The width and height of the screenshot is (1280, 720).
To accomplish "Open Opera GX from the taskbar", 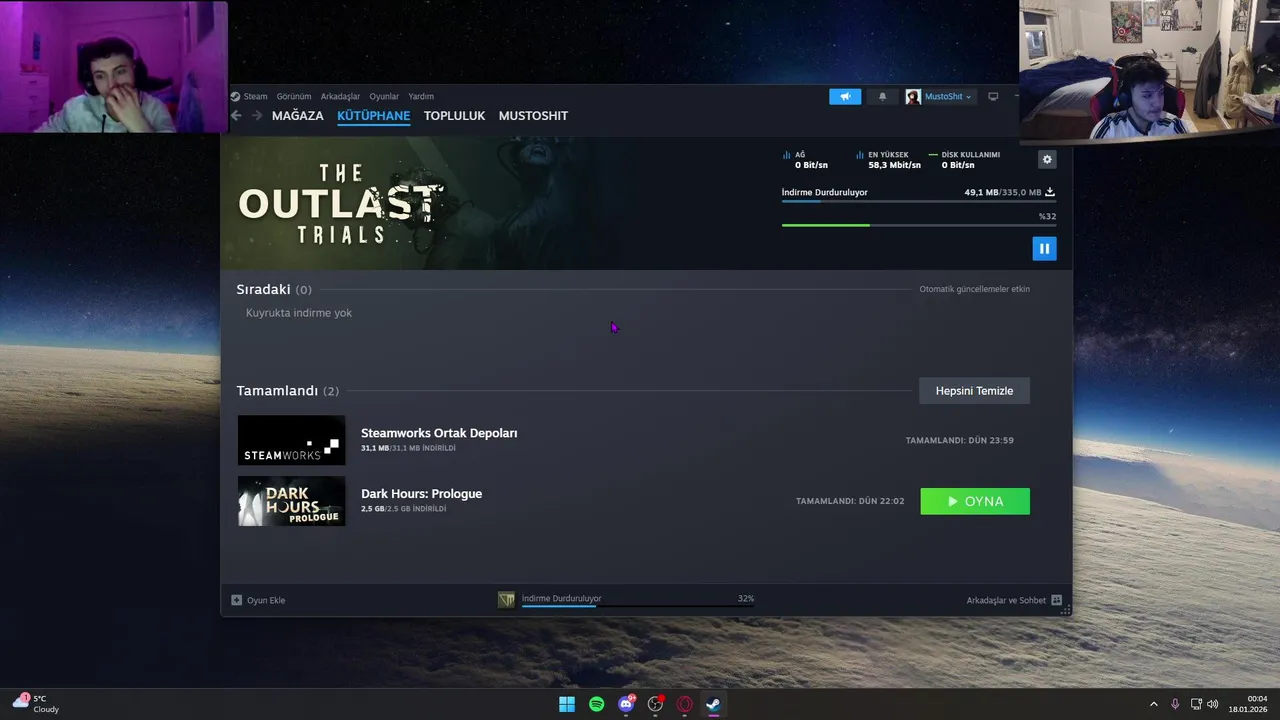I will click(685, 704).
